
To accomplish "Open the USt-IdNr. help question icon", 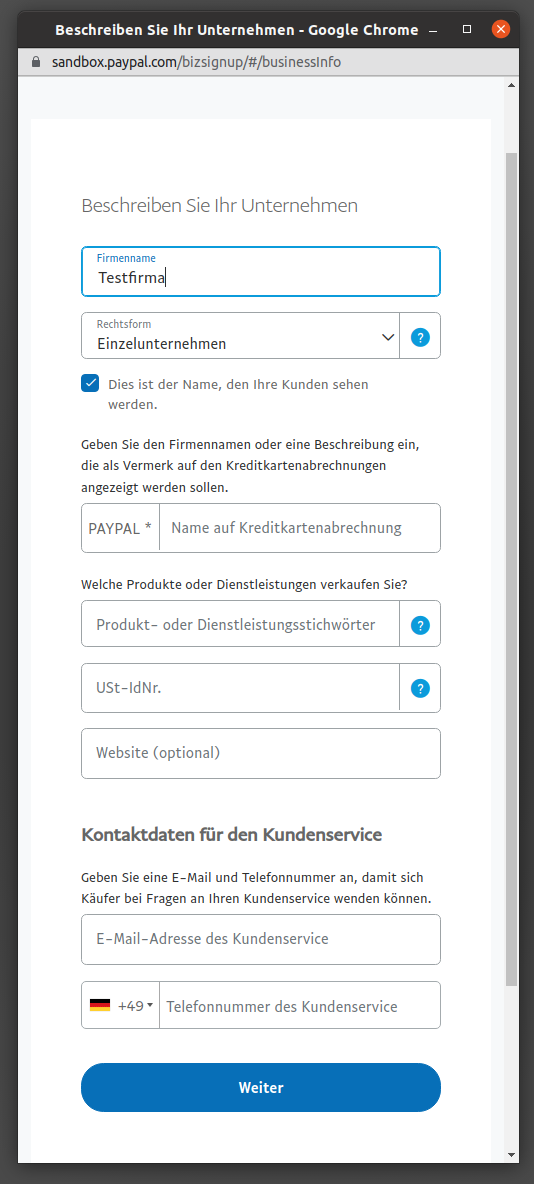I will 420,688.
